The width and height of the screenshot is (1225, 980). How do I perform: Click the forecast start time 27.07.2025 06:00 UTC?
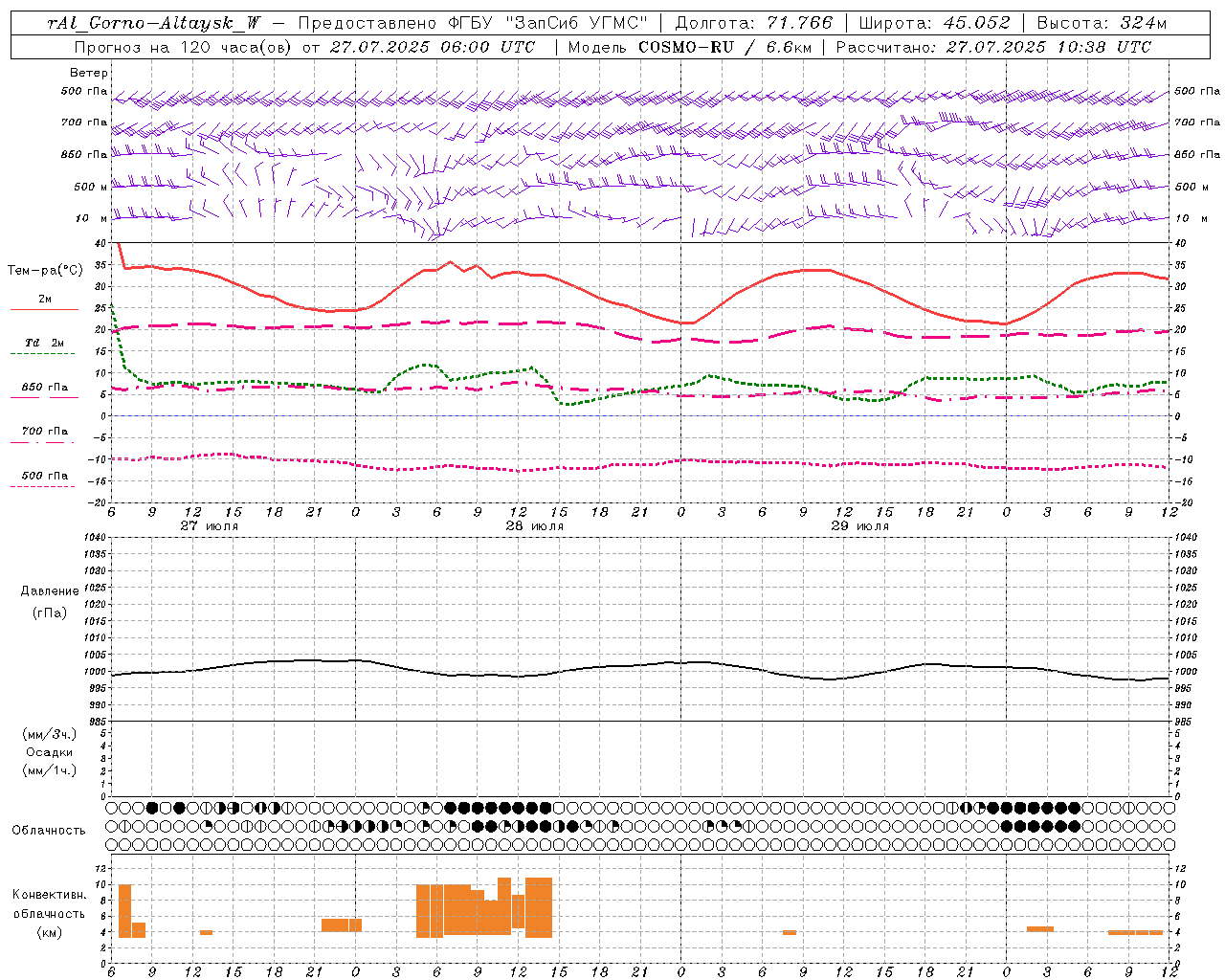[x=433, y=47]
